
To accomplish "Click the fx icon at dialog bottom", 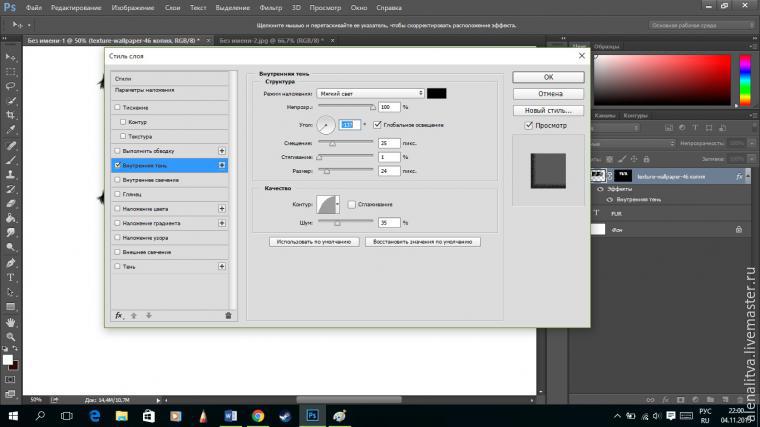I will pyautogui.click(x=119, y=315).
